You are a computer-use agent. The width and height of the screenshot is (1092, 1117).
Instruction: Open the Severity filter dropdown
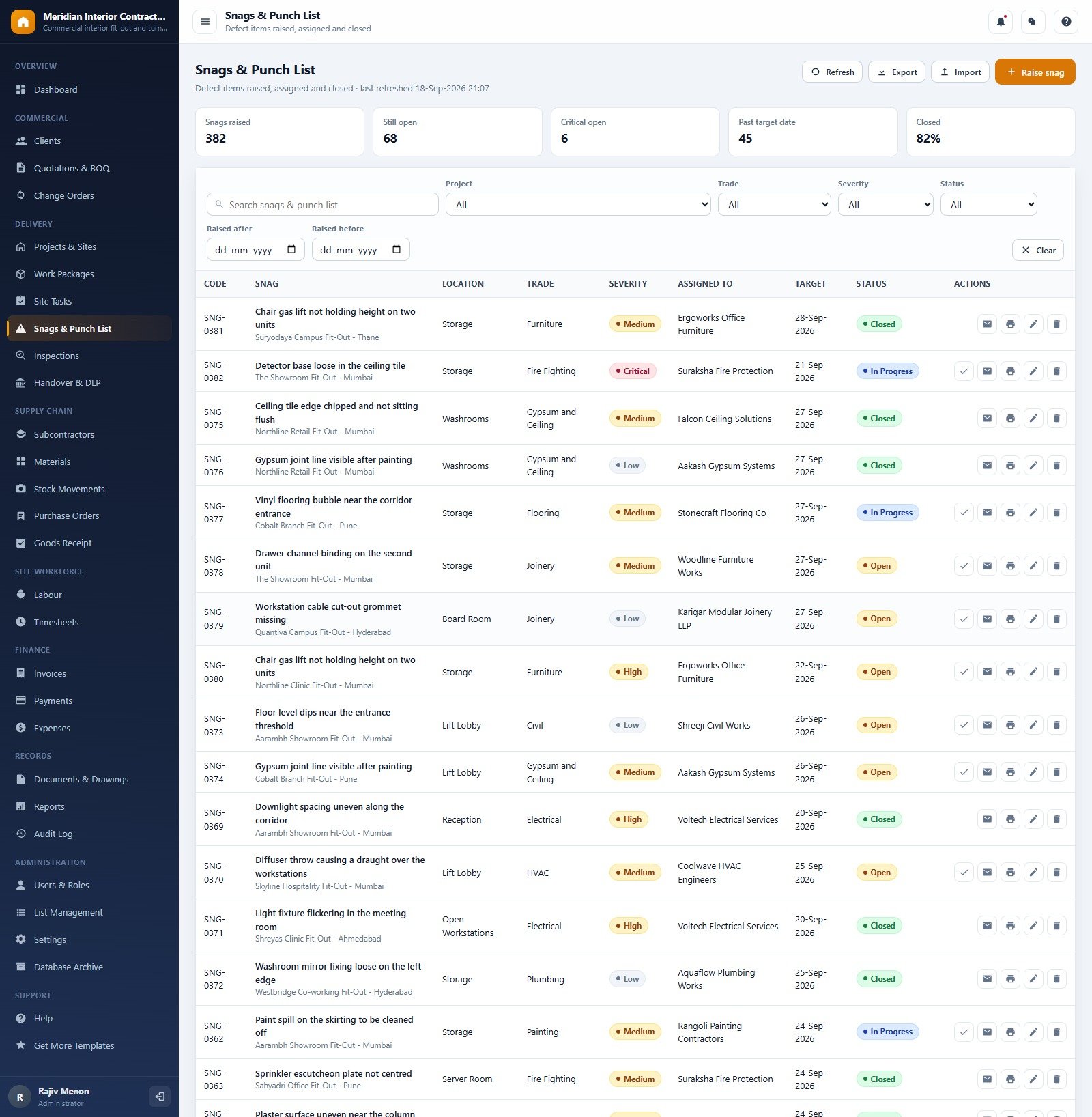tap(885, 205)
